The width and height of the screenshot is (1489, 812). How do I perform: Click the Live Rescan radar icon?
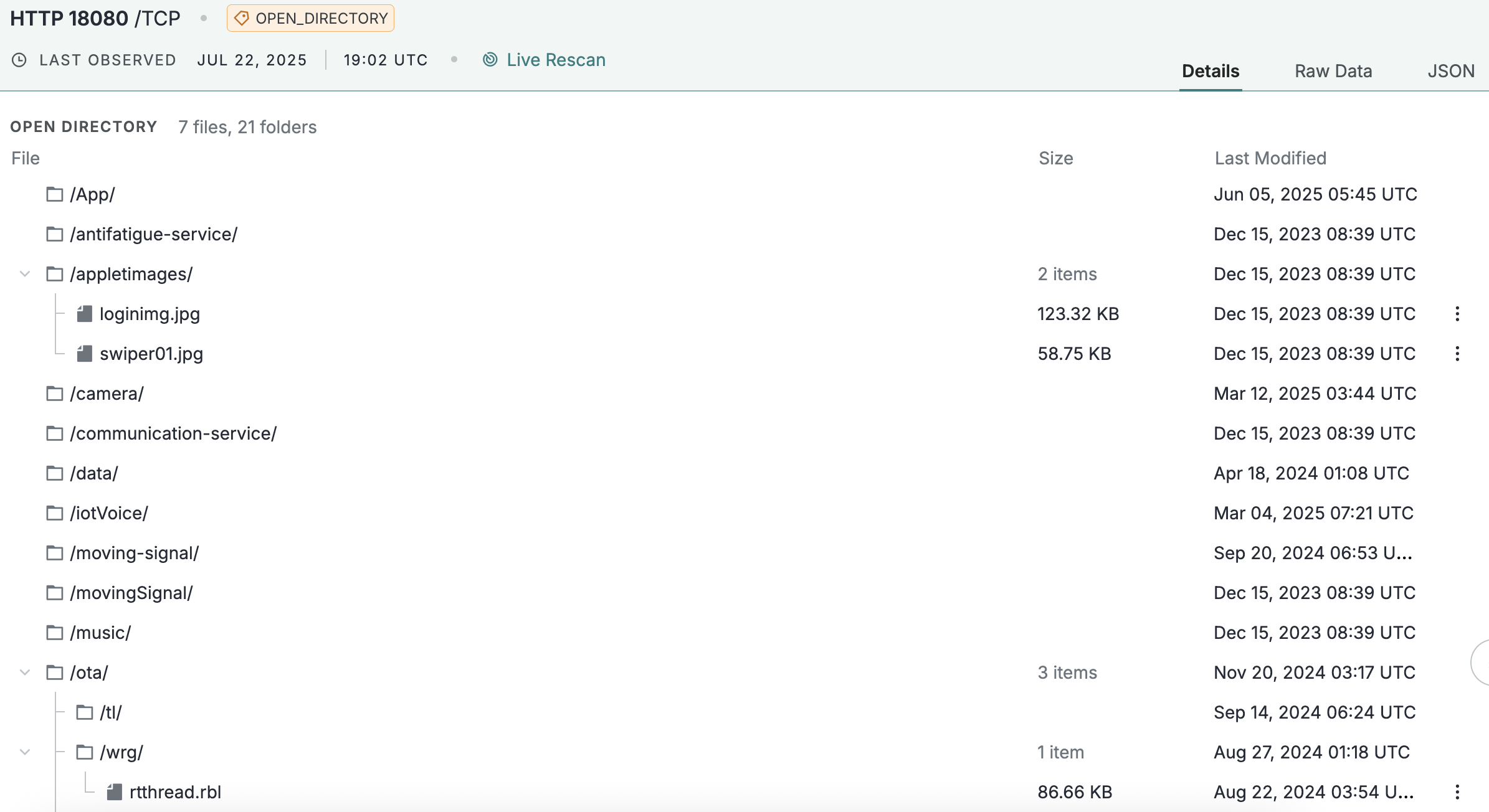(x=490, y=60)
